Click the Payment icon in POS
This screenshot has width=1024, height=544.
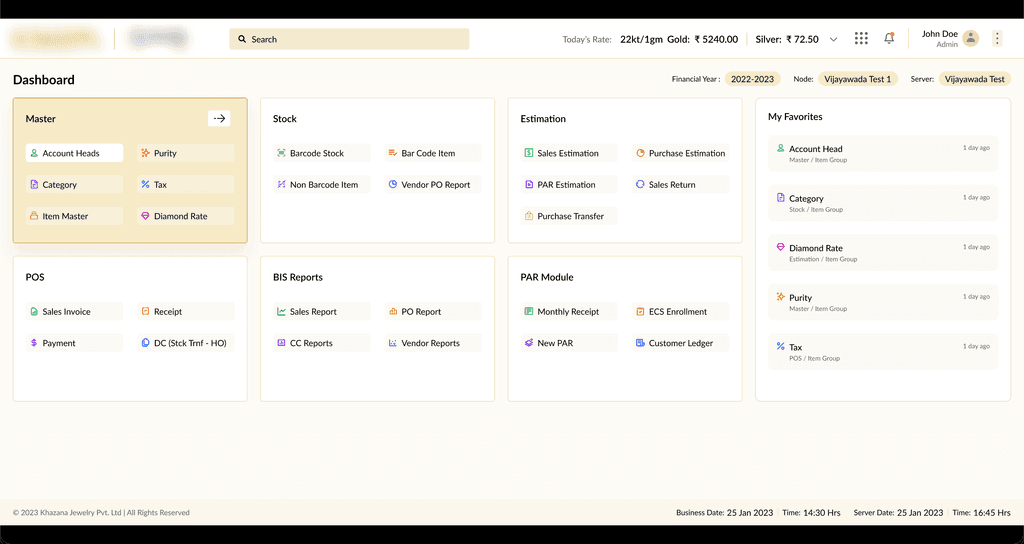(34, 343)
